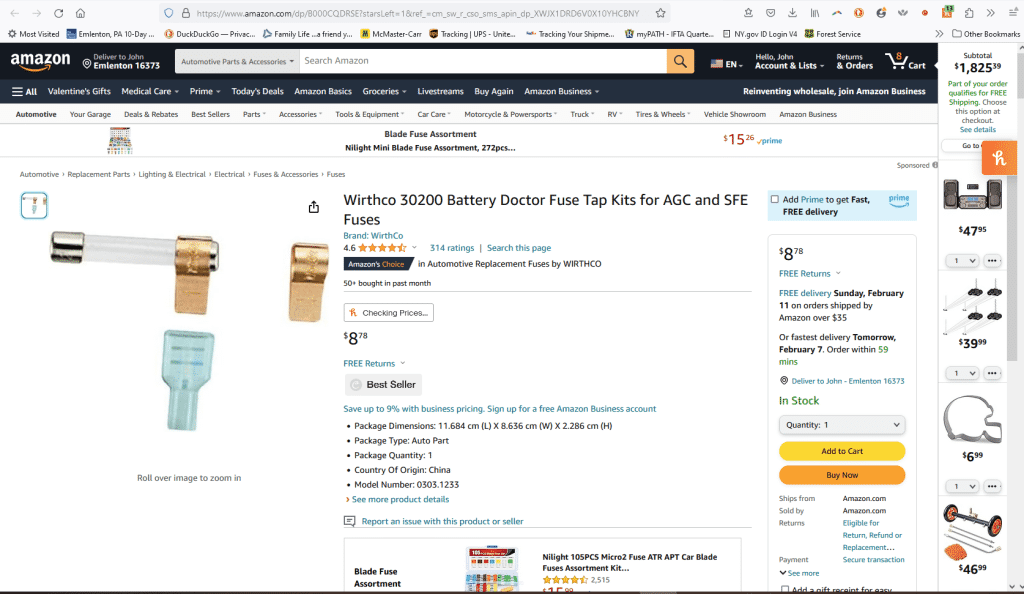Click the browser home icon
This screenshot has width=1024, height=594.
tap(81, 13)
